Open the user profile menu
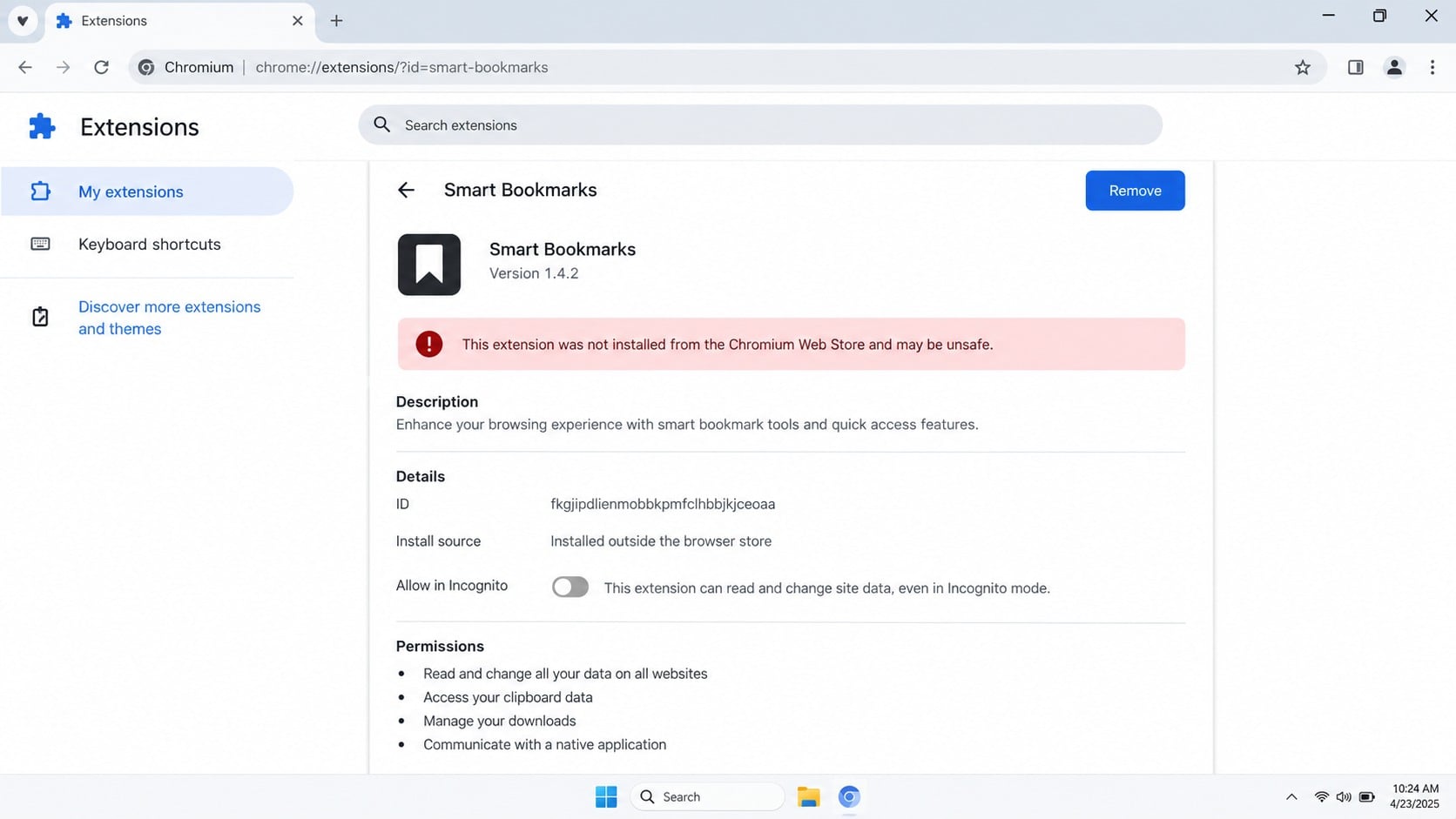1456x819 pixels. (1394, 67)
